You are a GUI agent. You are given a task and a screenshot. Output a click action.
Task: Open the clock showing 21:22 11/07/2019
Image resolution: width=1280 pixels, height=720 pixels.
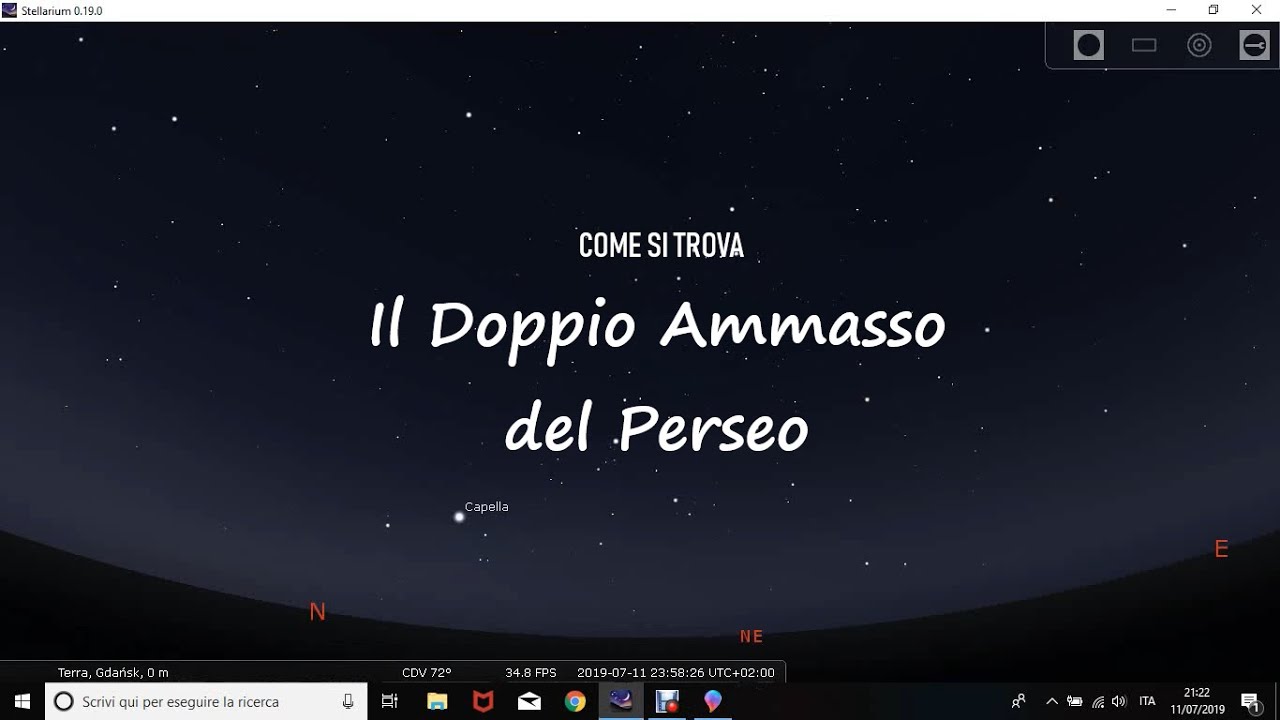point(1197,702)
